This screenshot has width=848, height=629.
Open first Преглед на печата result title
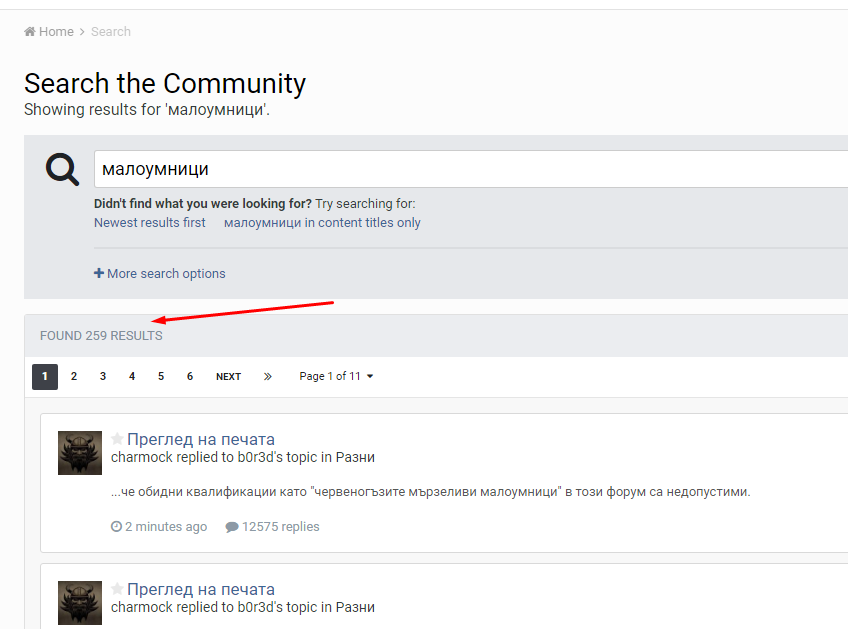pos(201,439)
